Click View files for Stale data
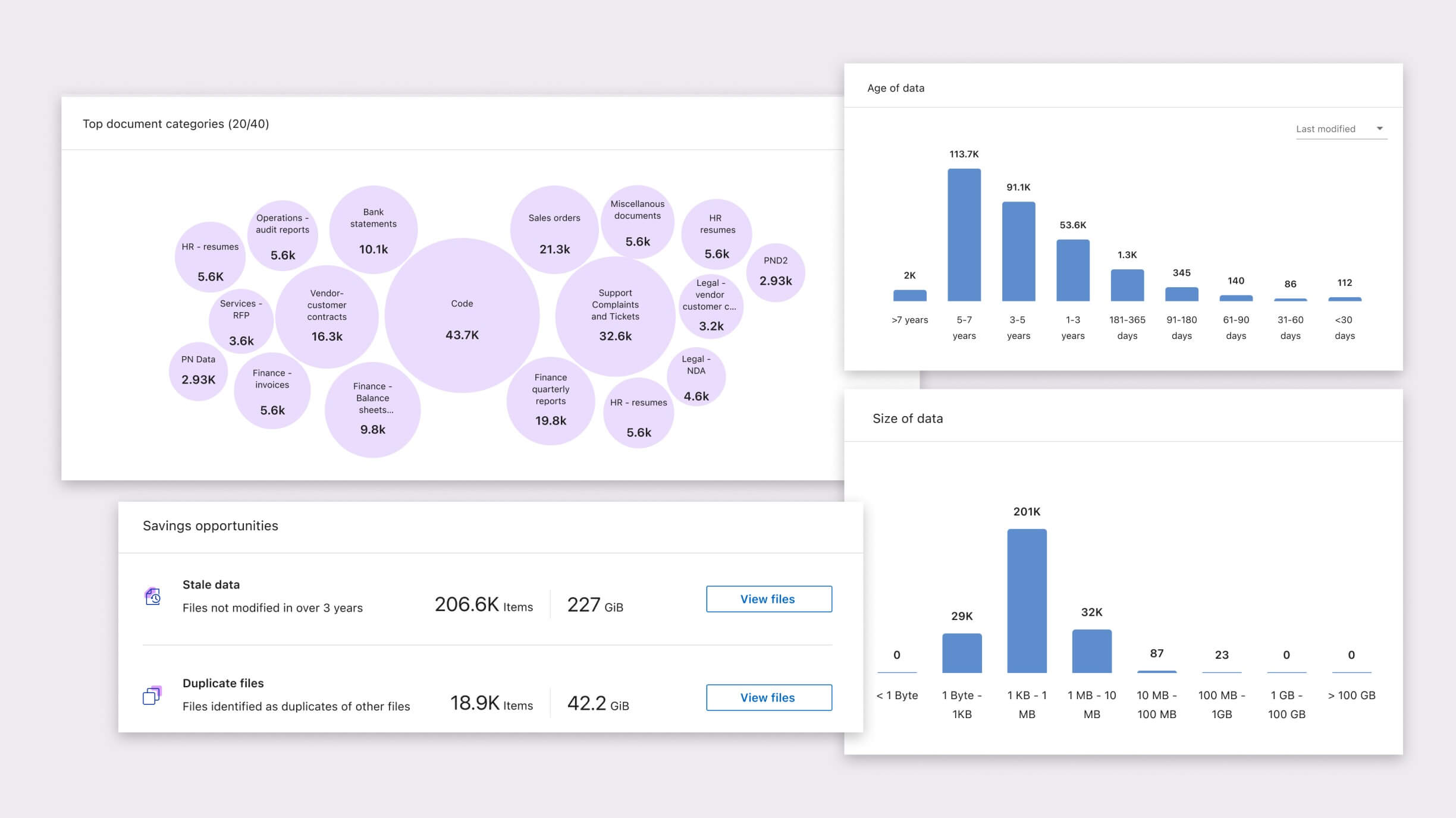The image size is (1456, 818). point(768,599)
